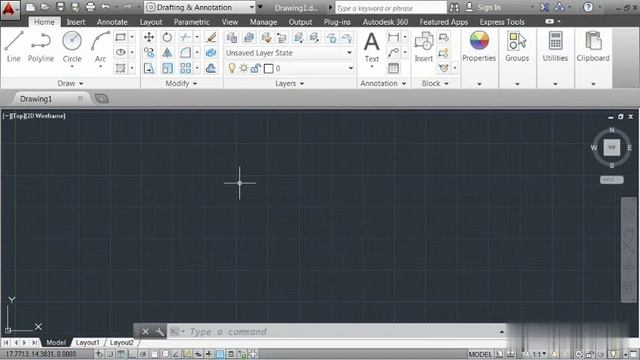Viewport: 640px width, 360px height.
Task: Click the ViewCube TOP face
Action: tap(611, 147)
